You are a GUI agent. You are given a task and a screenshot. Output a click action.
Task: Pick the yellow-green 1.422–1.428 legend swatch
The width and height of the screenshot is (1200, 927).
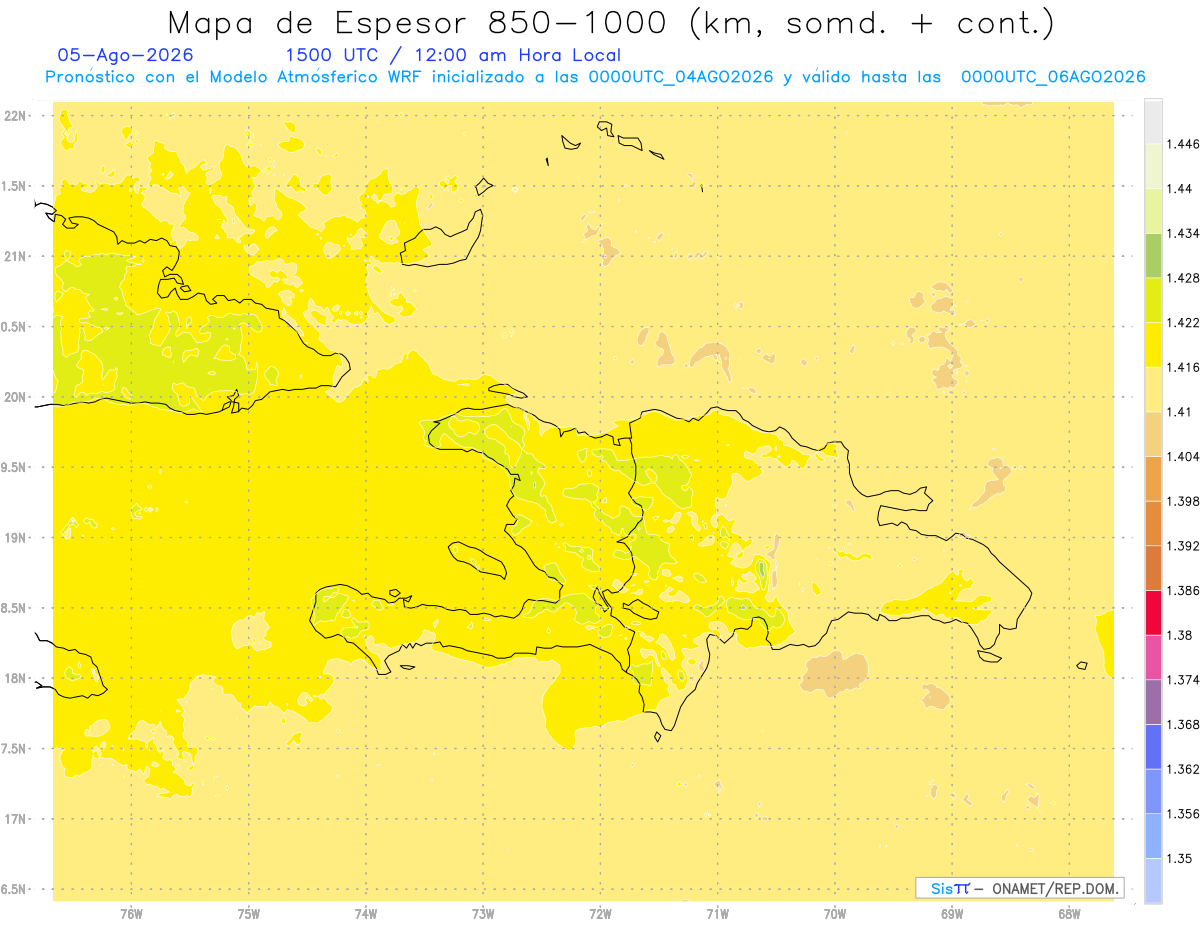coord(1153,300)
